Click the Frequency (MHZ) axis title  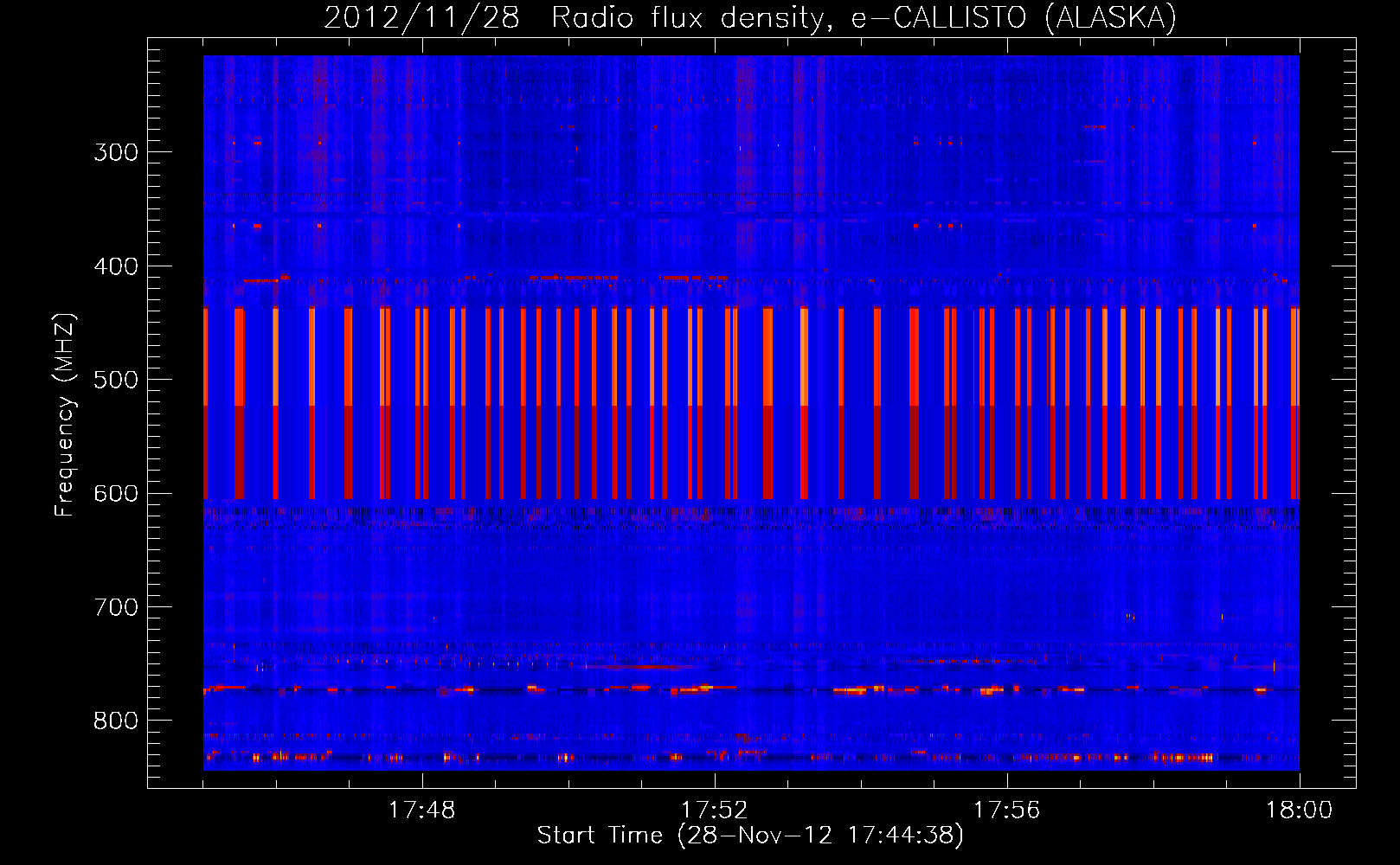65,415
